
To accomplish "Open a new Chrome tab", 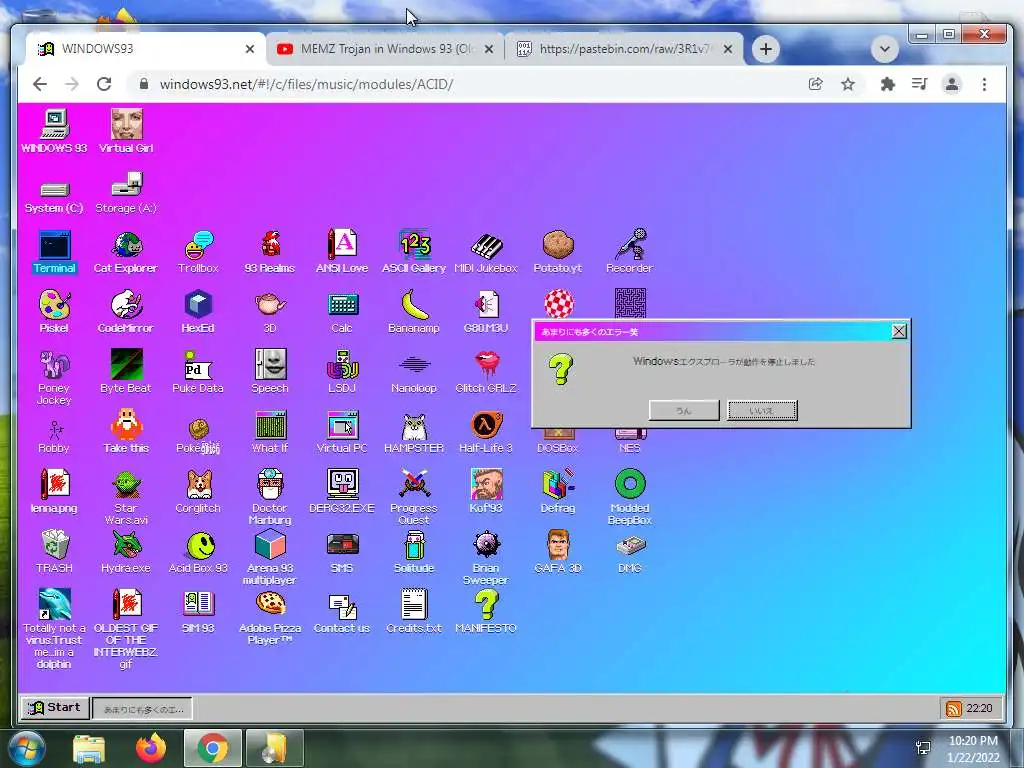I will click(x=766, y=49).
